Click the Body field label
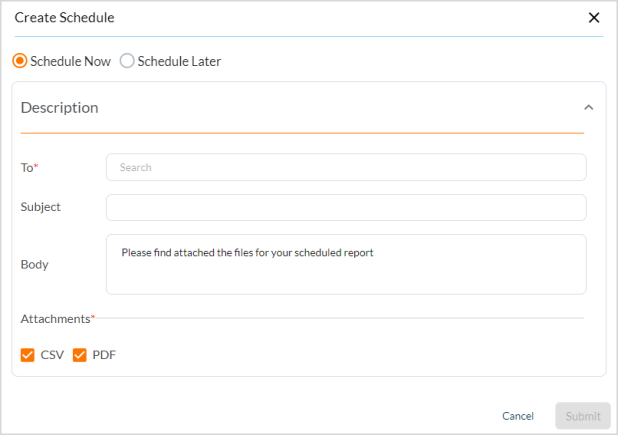 35,265
